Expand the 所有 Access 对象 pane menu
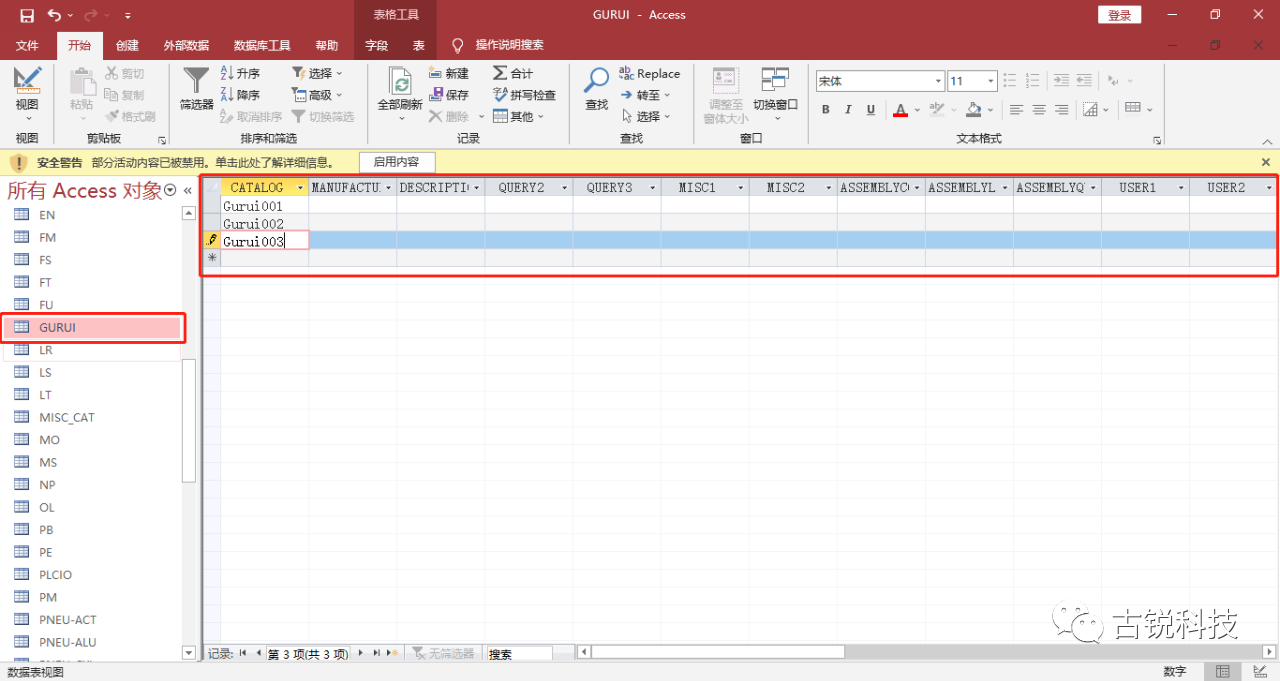 pyautogui.click(x=170, y=190)
